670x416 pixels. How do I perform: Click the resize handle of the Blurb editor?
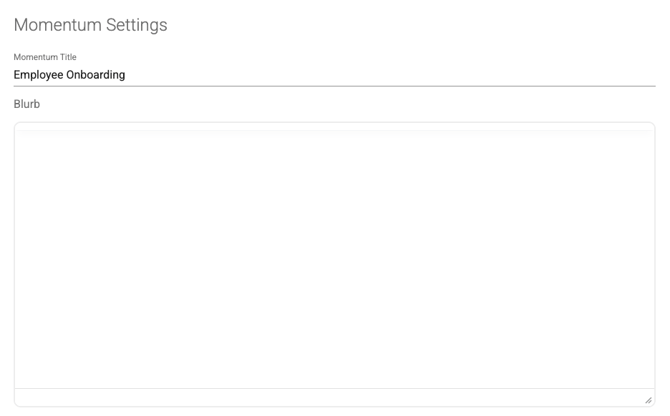pos(648,400)
